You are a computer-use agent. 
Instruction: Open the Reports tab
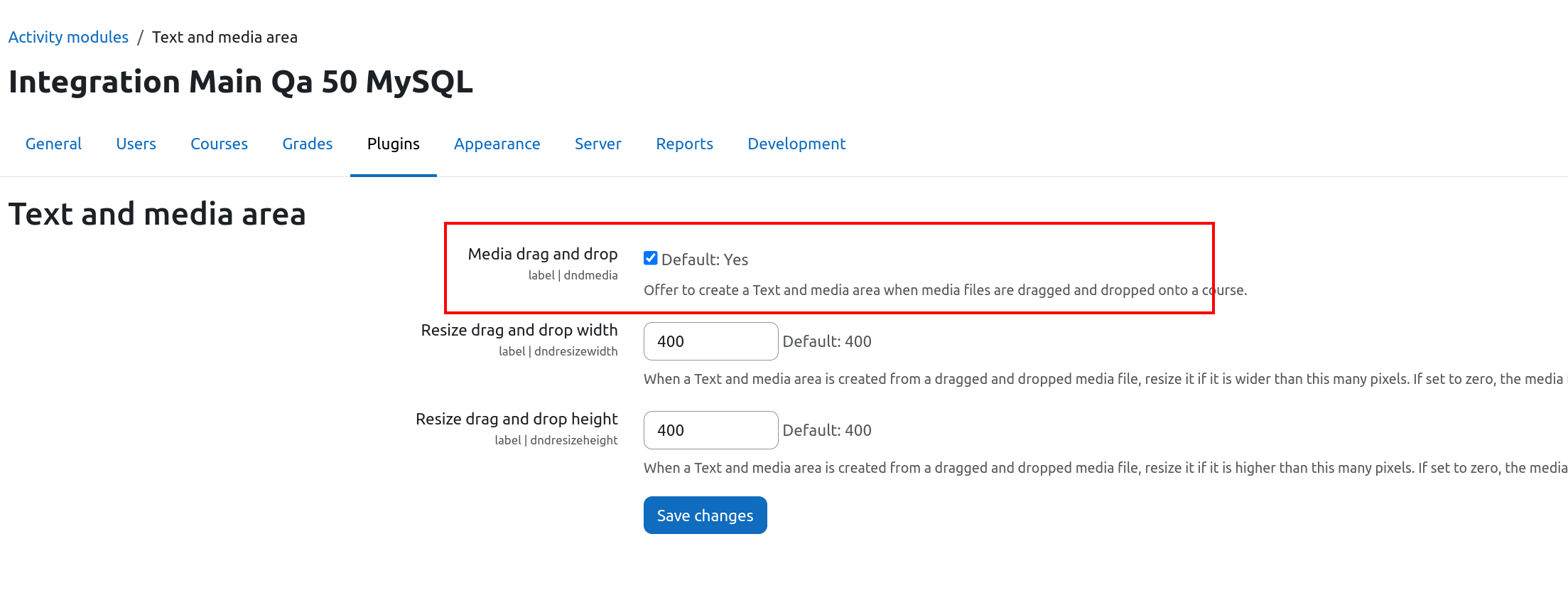(684, 144)
